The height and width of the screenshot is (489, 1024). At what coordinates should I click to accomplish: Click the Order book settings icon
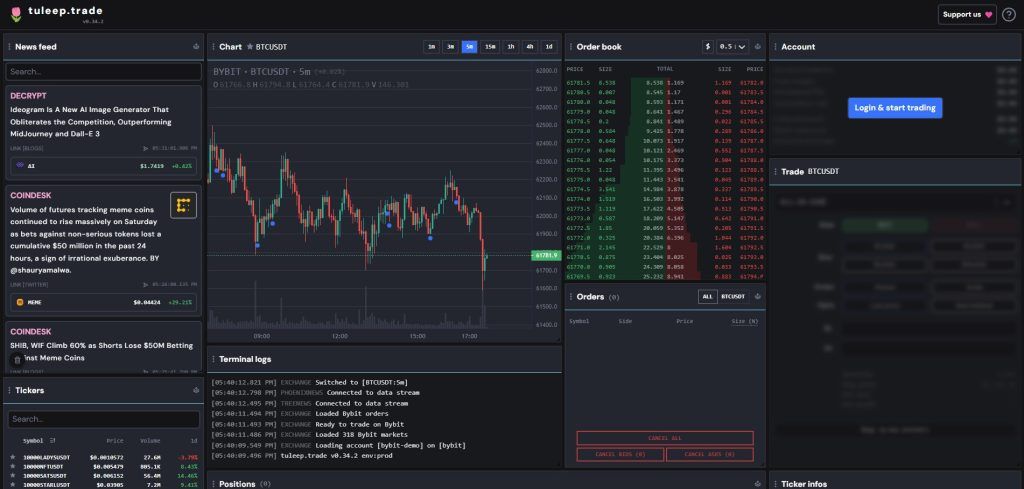[757, 47]
